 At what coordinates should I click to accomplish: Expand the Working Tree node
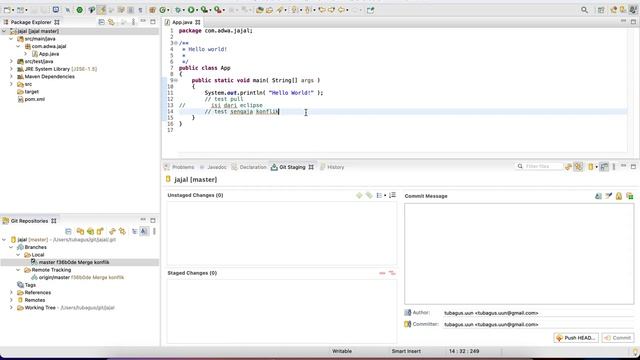[x=11, y=308]
